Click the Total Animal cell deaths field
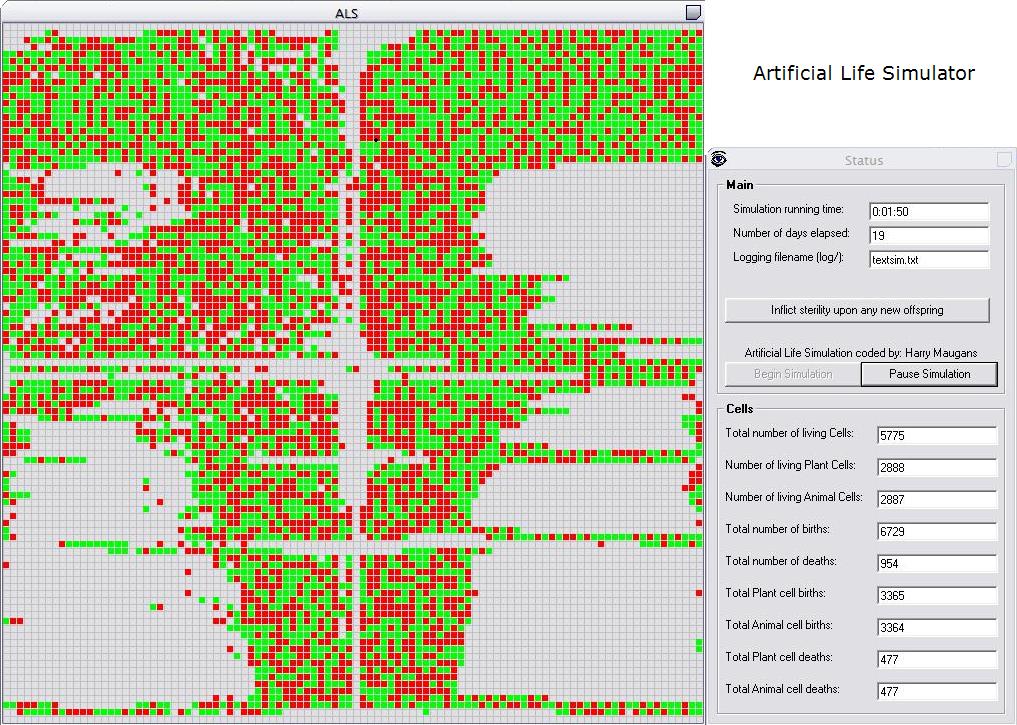Viewport: 1017px width, 725px height. click(937, 691)
